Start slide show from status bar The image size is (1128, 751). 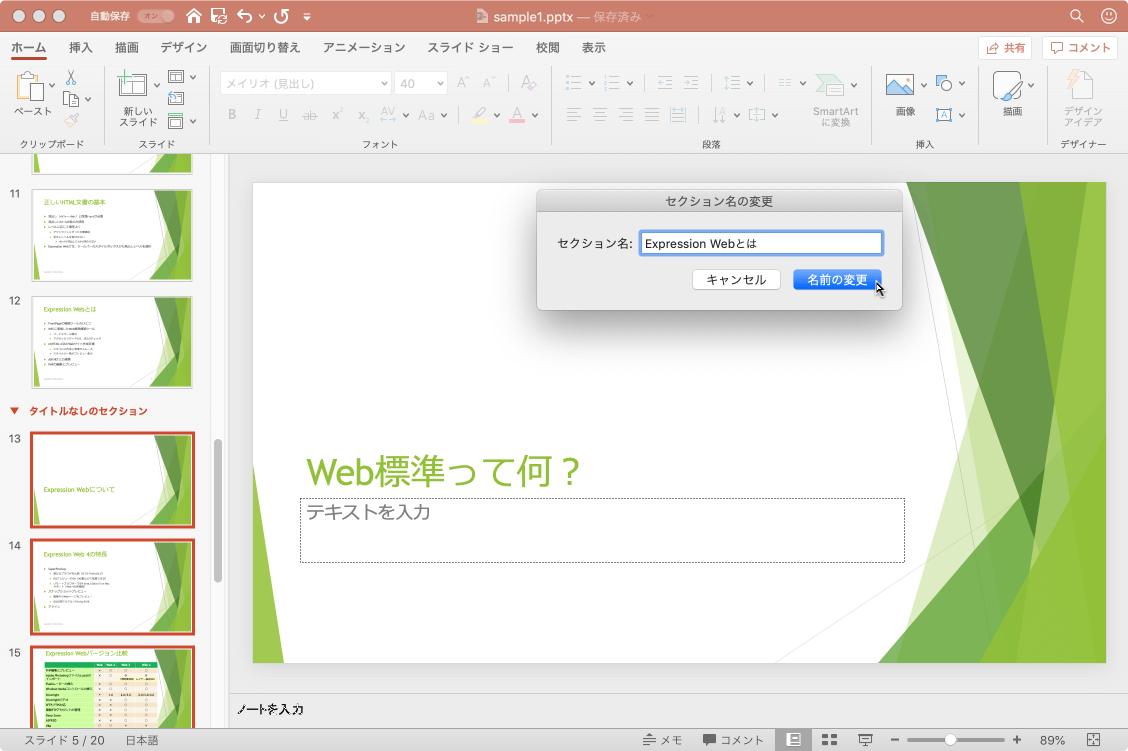865,739
